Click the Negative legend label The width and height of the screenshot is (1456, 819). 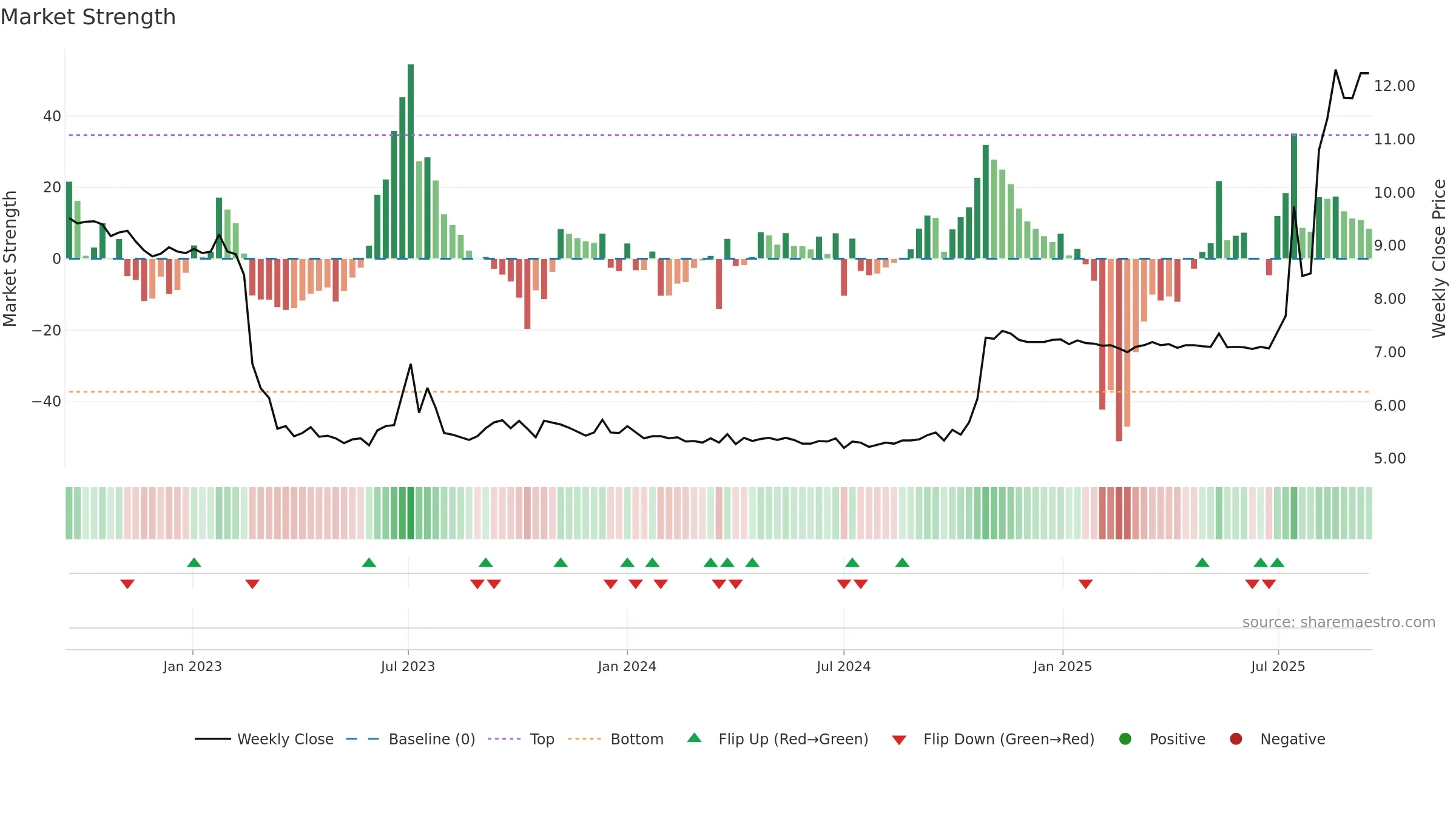[1293, 739]
